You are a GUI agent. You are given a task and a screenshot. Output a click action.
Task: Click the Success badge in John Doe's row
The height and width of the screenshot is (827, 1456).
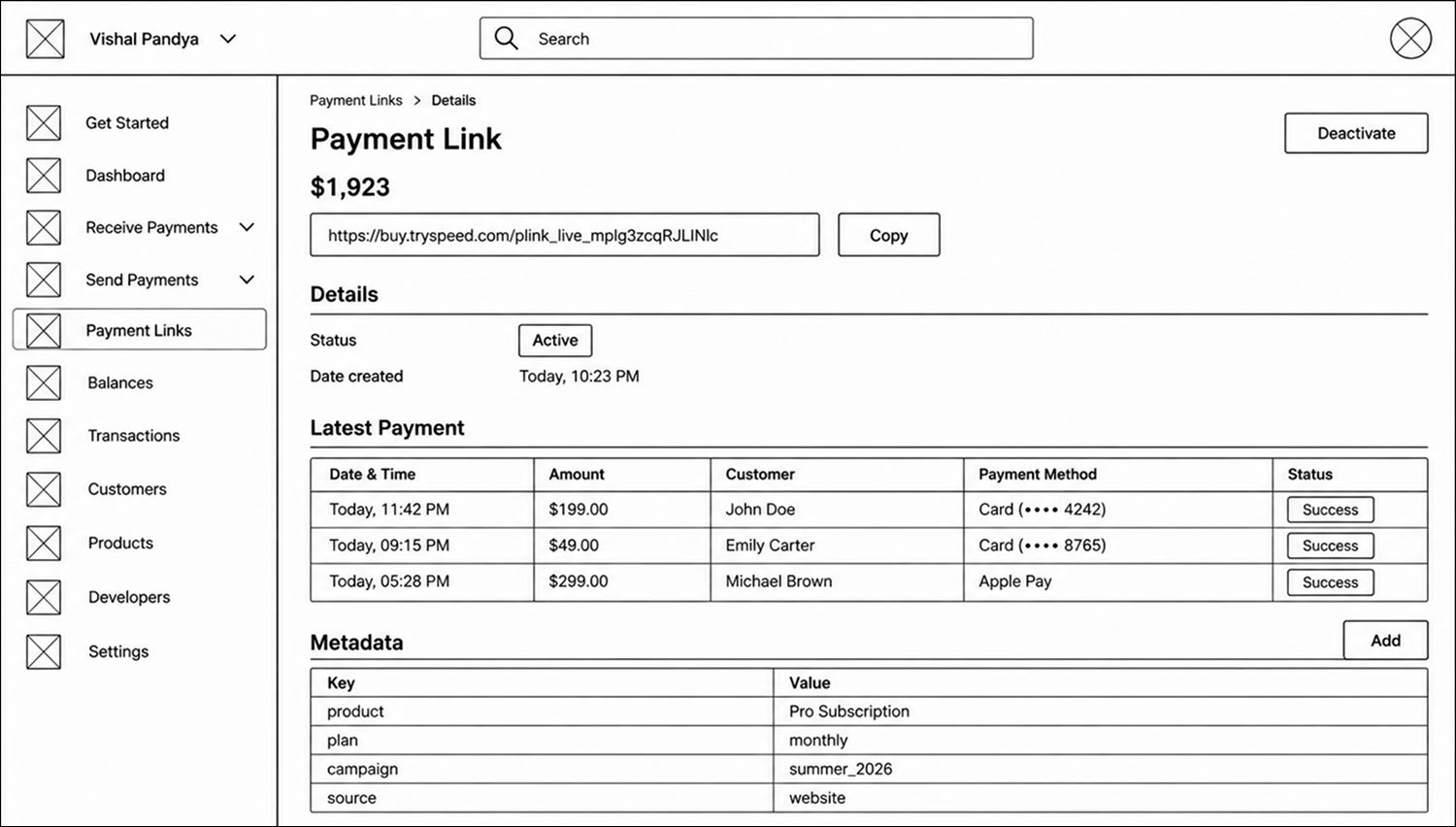tap(1330, 510)
